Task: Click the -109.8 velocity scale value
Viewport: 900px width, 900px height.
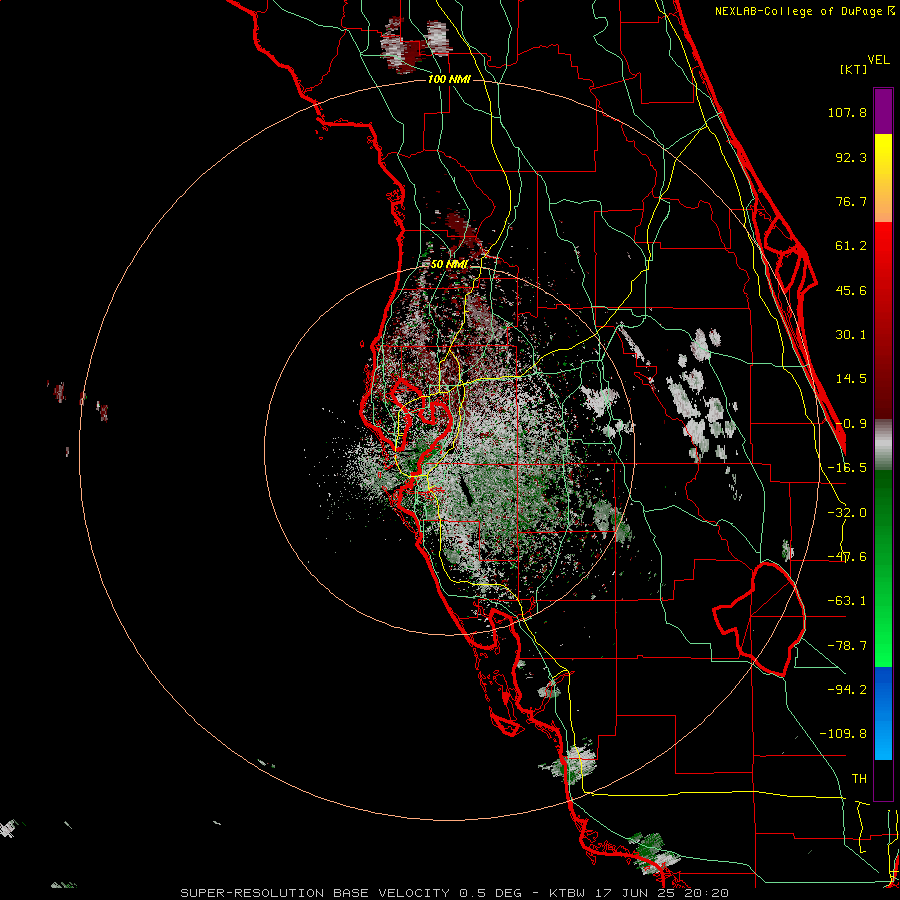Action: [x=844, y=734]
